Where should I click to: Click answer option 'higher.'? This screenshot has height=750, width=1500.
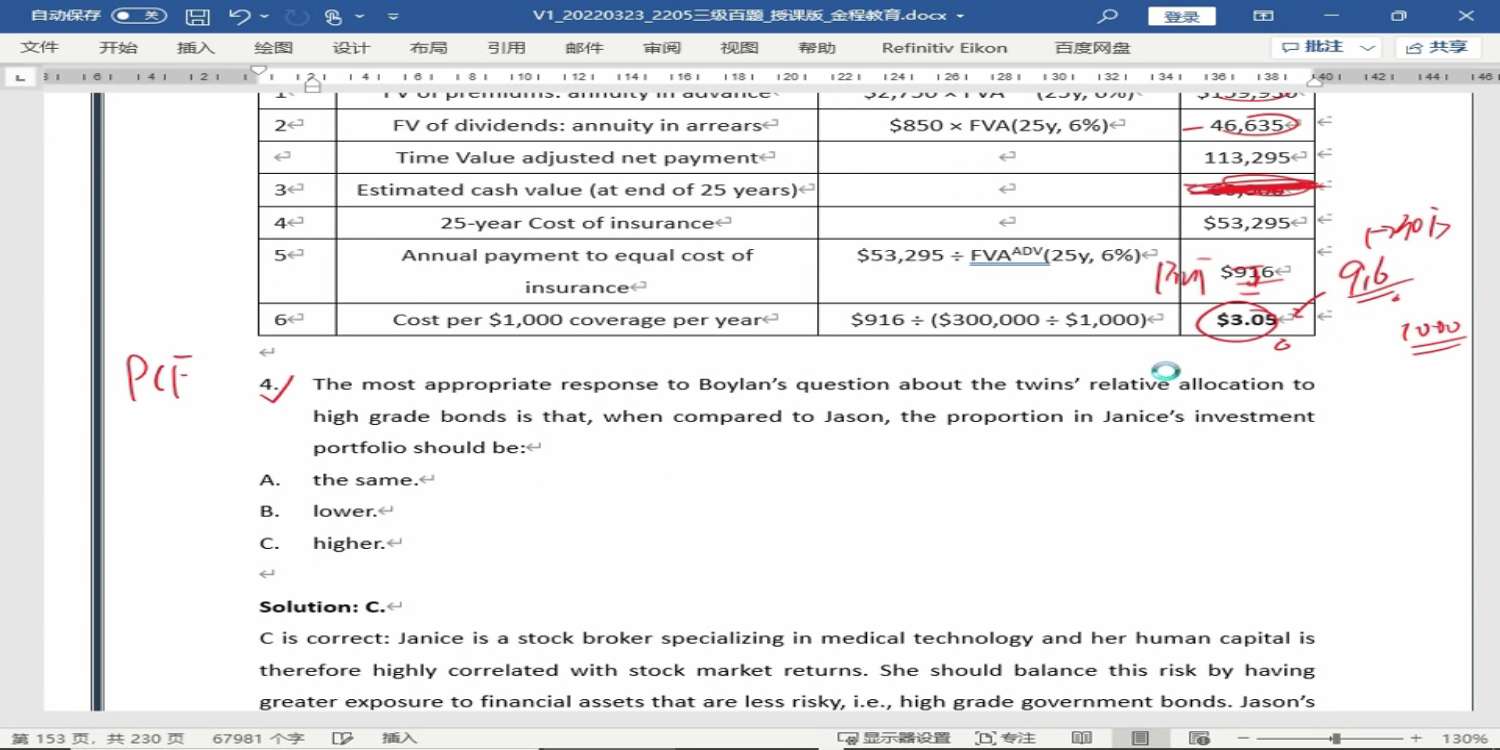point(348,543)
